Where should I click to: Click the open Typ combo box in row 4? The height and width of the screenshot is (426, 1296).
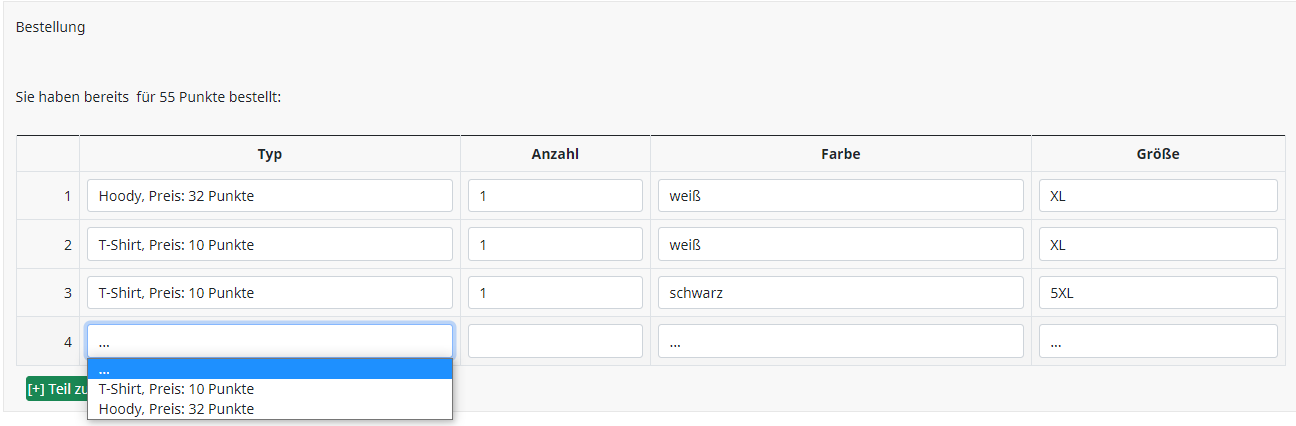(x=270, y=341)
